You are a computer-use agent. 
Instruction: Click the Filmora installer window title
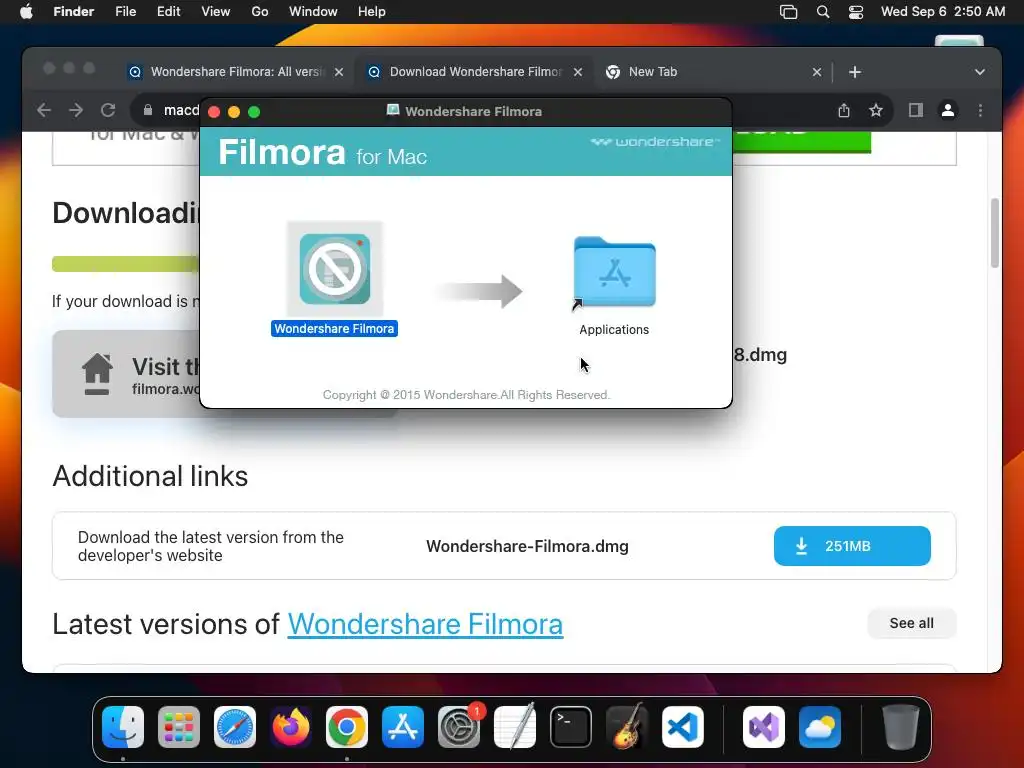coord(473,112)
